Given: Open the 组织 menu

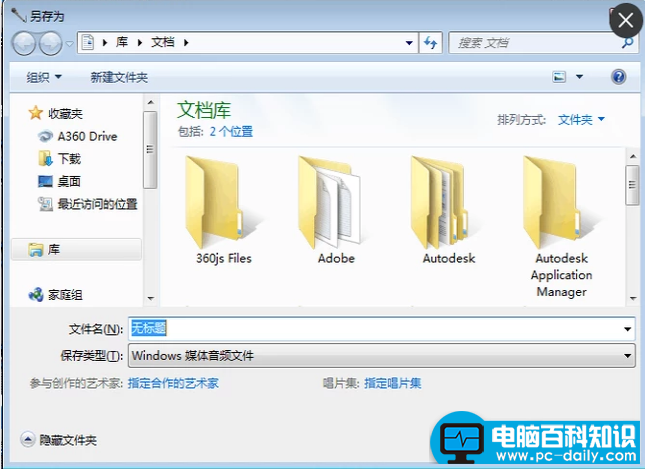Looking at the screenshot, I should click(x=44, y=77).
